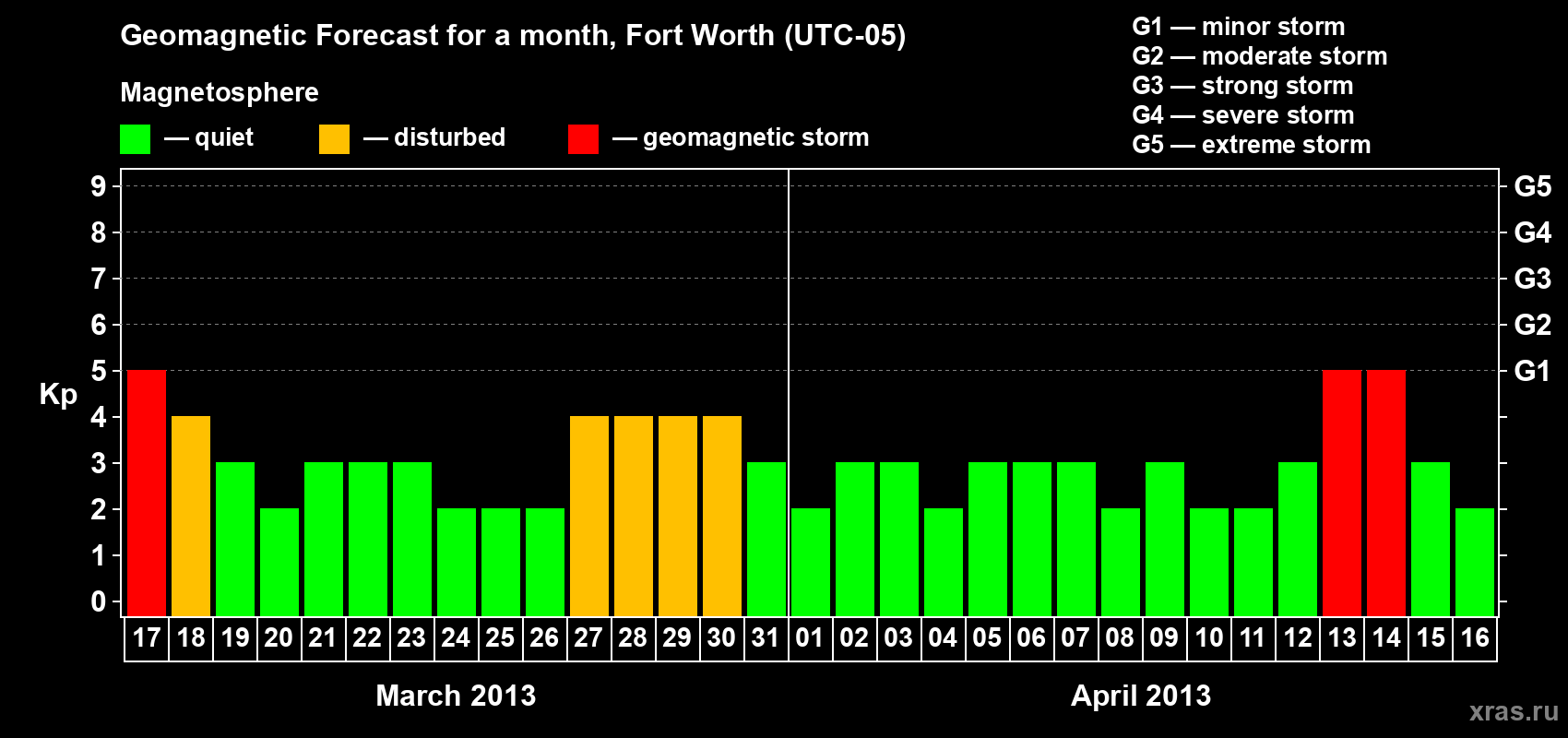Click Kp axis value 5
The height and width of the screenshot is (738, 1568).
(99, 371)
